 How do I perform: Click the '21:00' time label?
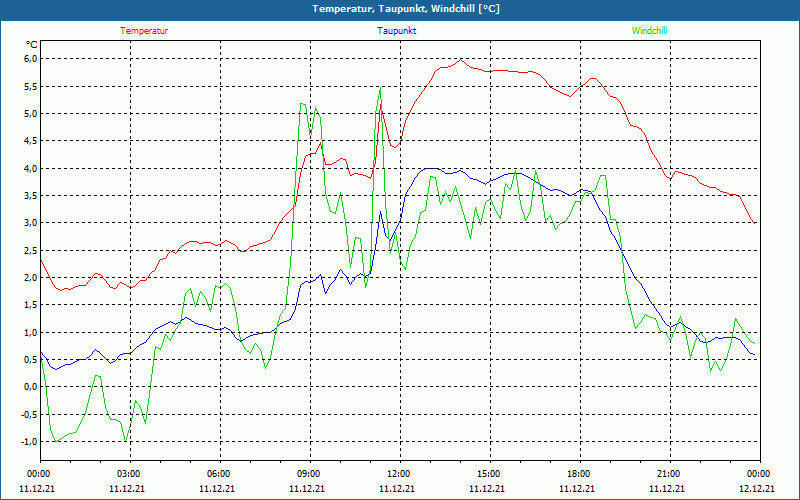(670, 474)
